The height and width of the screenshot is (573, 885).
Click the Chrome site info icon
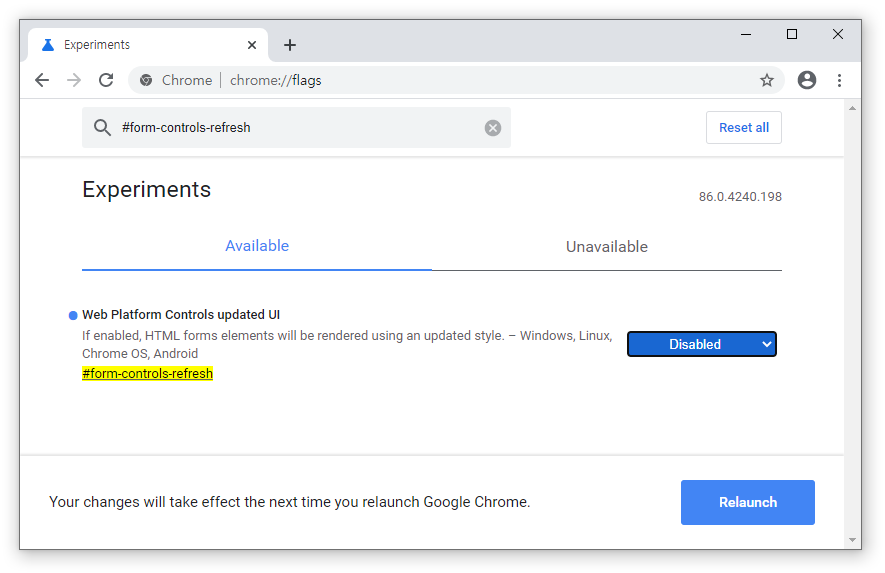pos(146,80)
